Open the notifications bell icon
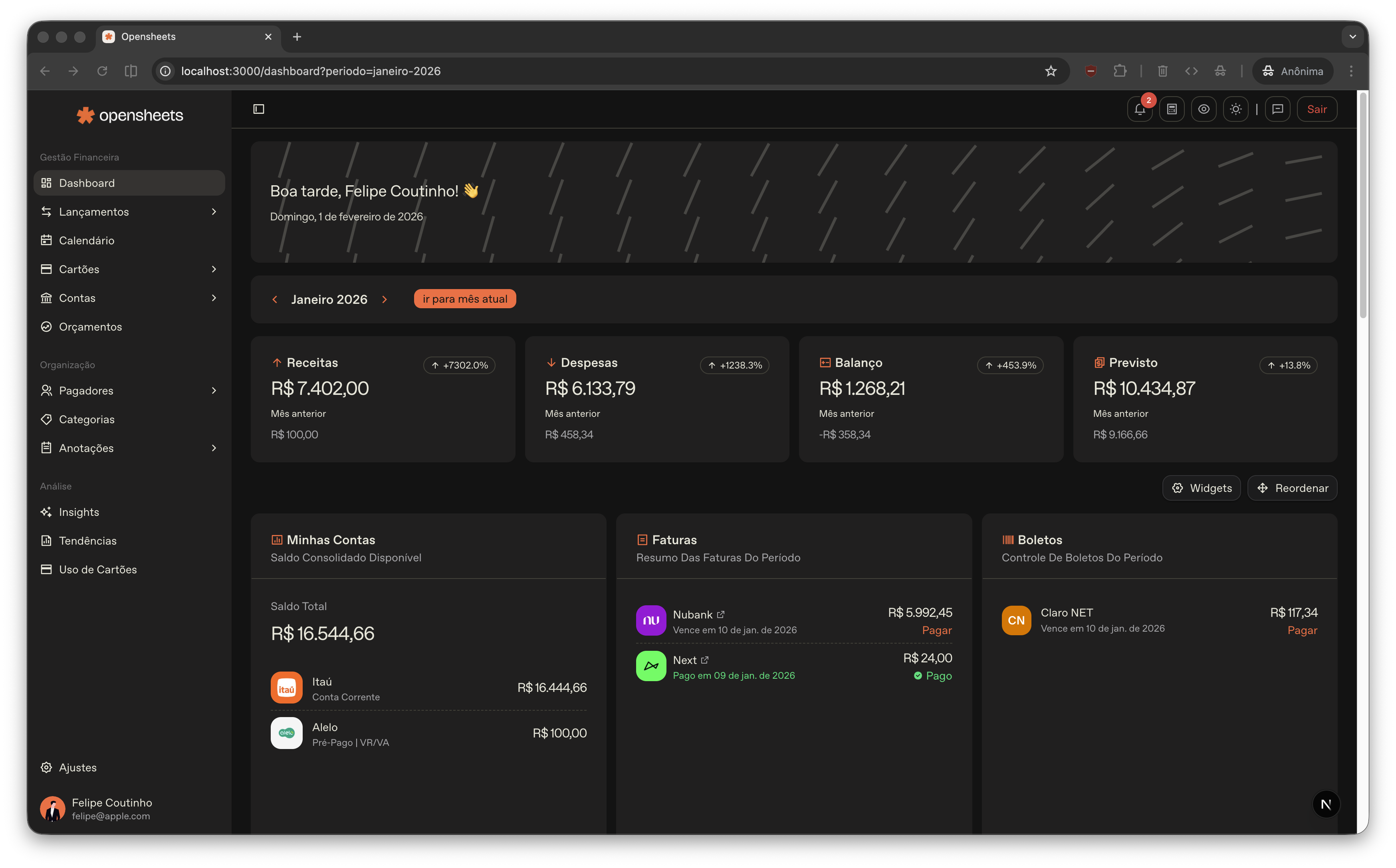This screenshot has width=1396, height=868. pyautogui.click(x=1139, y=109)
